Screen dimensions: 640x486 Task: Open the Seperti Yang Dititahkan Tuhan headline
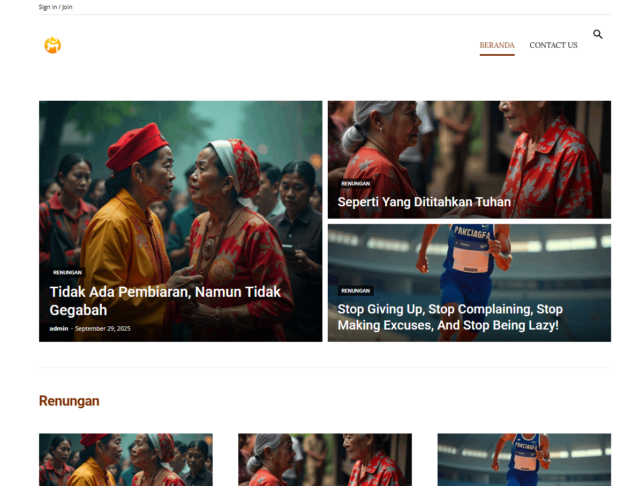click(x=424, y=202)
